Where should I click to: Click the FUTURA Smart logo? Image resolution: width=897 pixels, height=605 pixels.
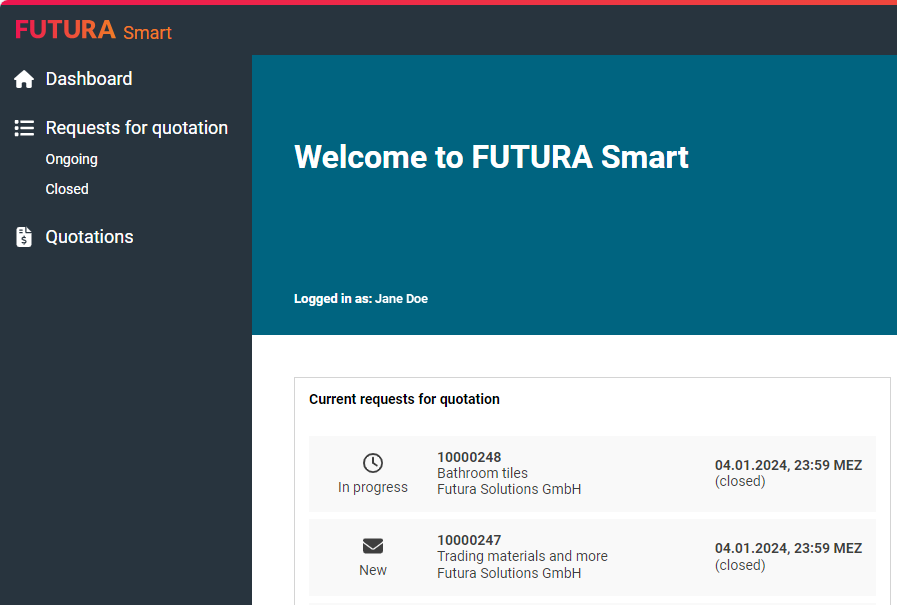tap(93, 30)
